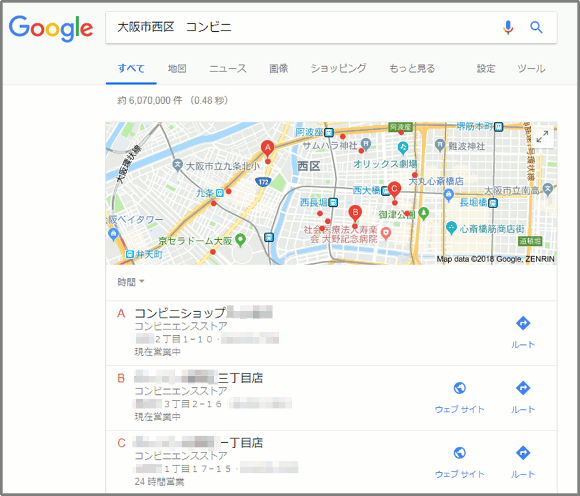Open 設定 search settings
The height and width of the screenshot is (496, 580).
(486, 69)
